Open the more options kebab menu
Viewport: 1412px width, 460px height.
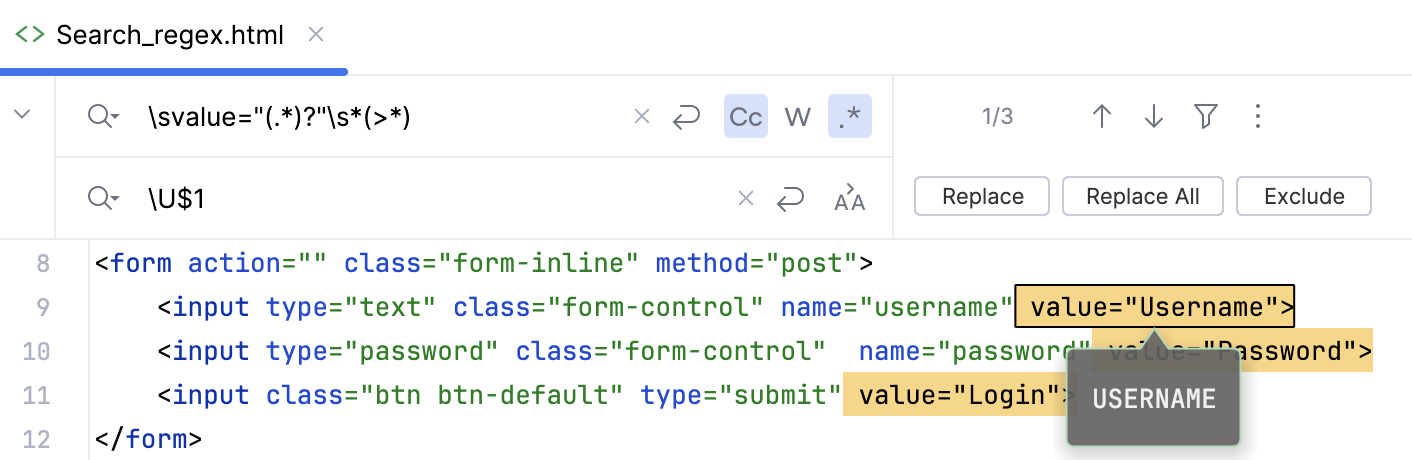click(1258, 117)
